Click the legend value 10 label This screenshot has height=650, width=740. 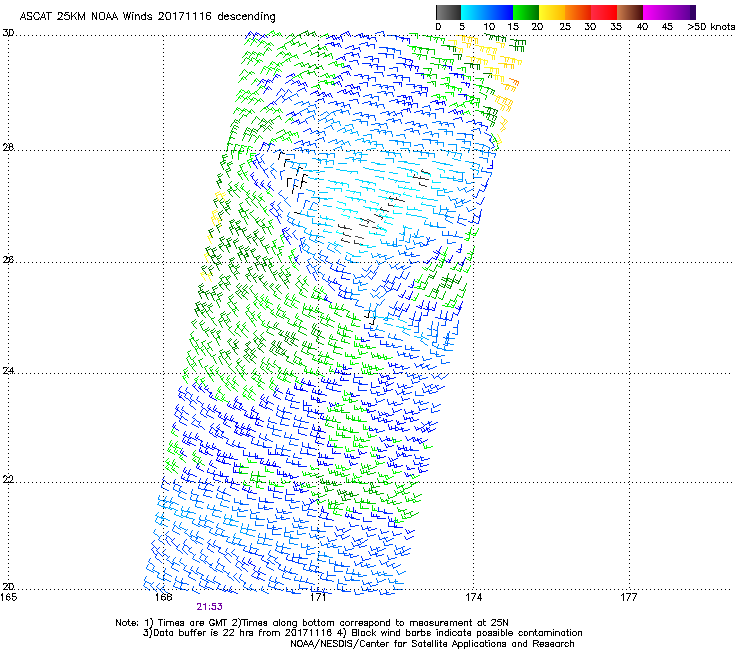pos(489,27)
